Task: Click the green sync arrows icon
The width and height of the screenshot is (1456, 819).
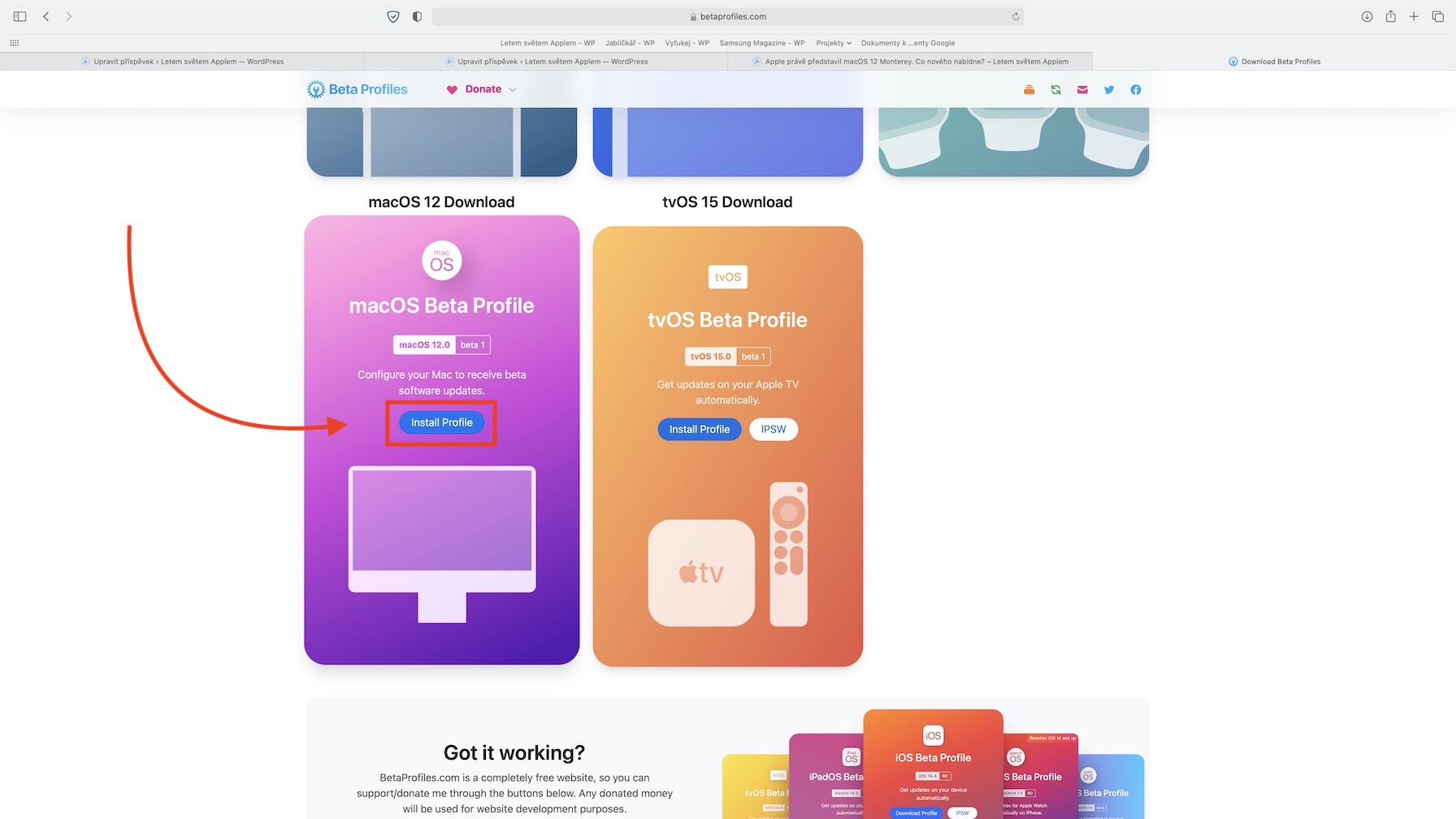Action: click(x=1056, y=89)
